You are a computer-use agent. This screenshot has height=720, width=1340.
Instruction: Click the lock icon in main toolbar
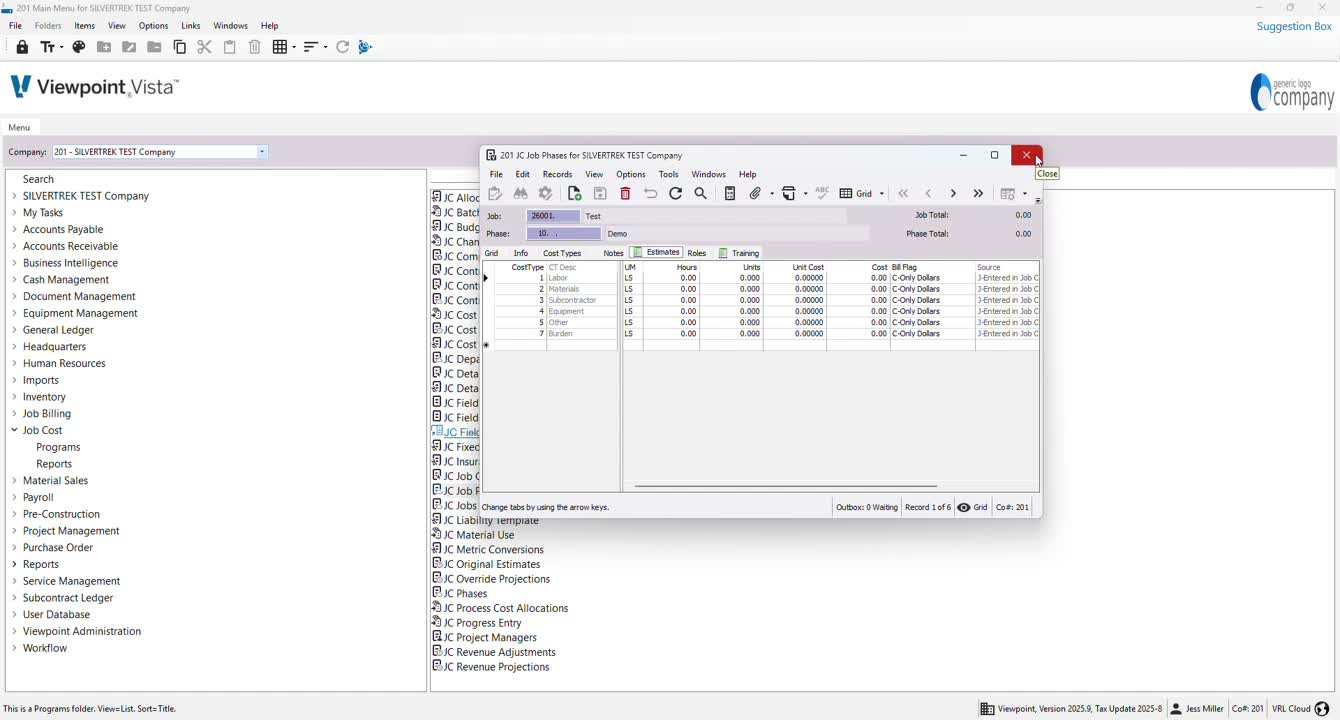22,47
